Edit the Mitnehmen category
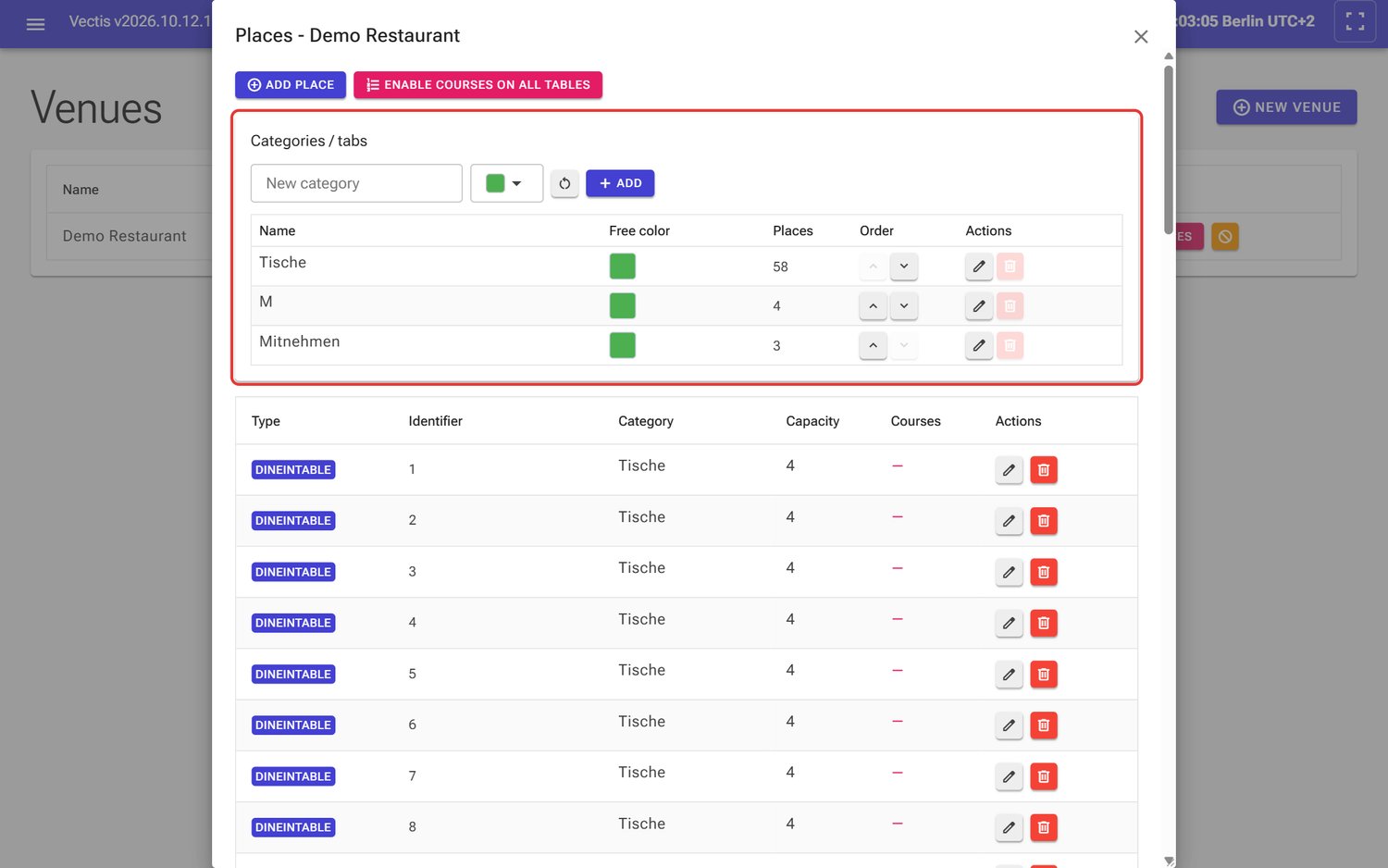 (x=979, y=345)
